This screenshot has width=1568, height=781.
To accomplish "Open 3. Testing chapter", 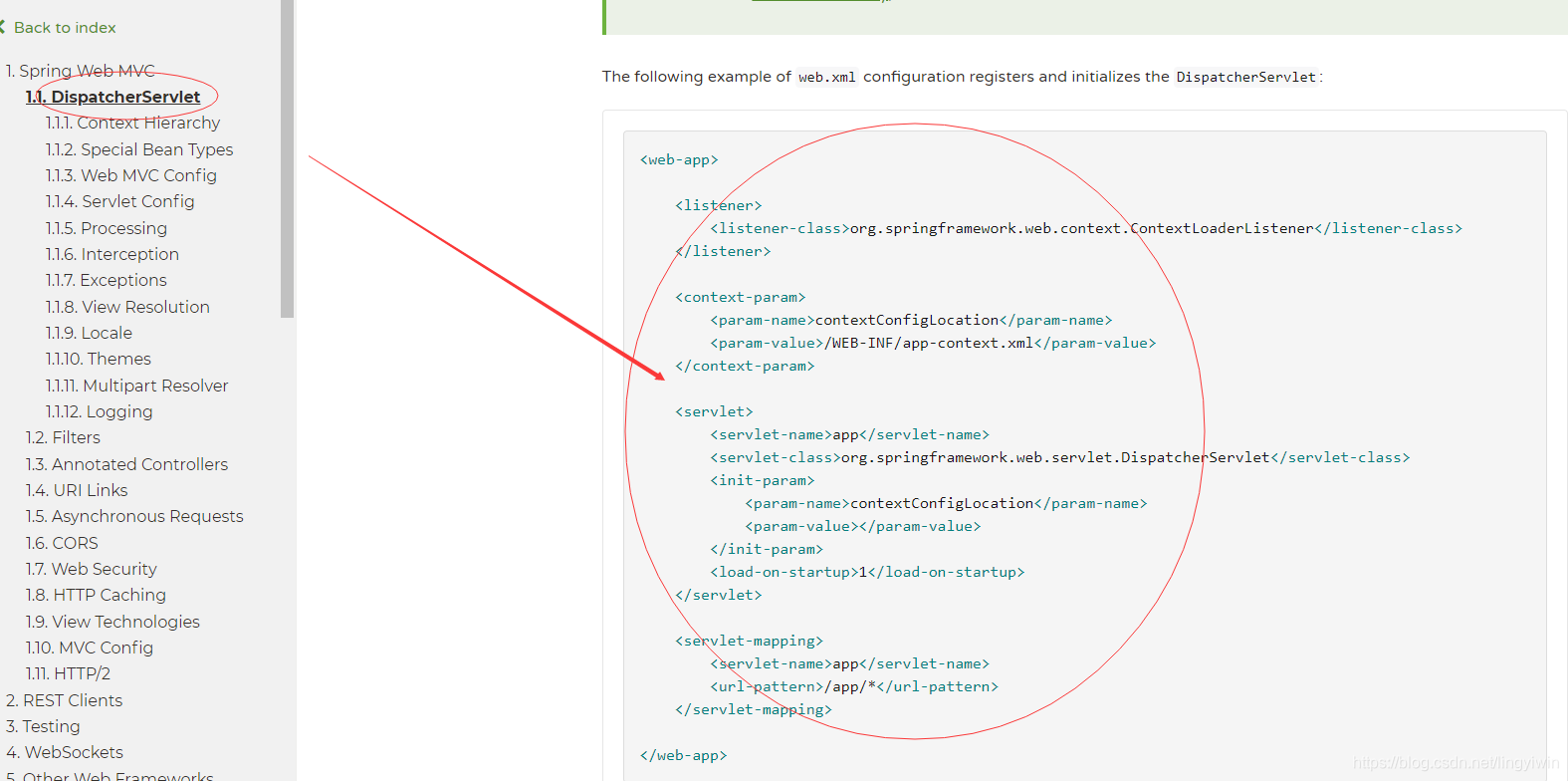I will click(x=43, y=726).
